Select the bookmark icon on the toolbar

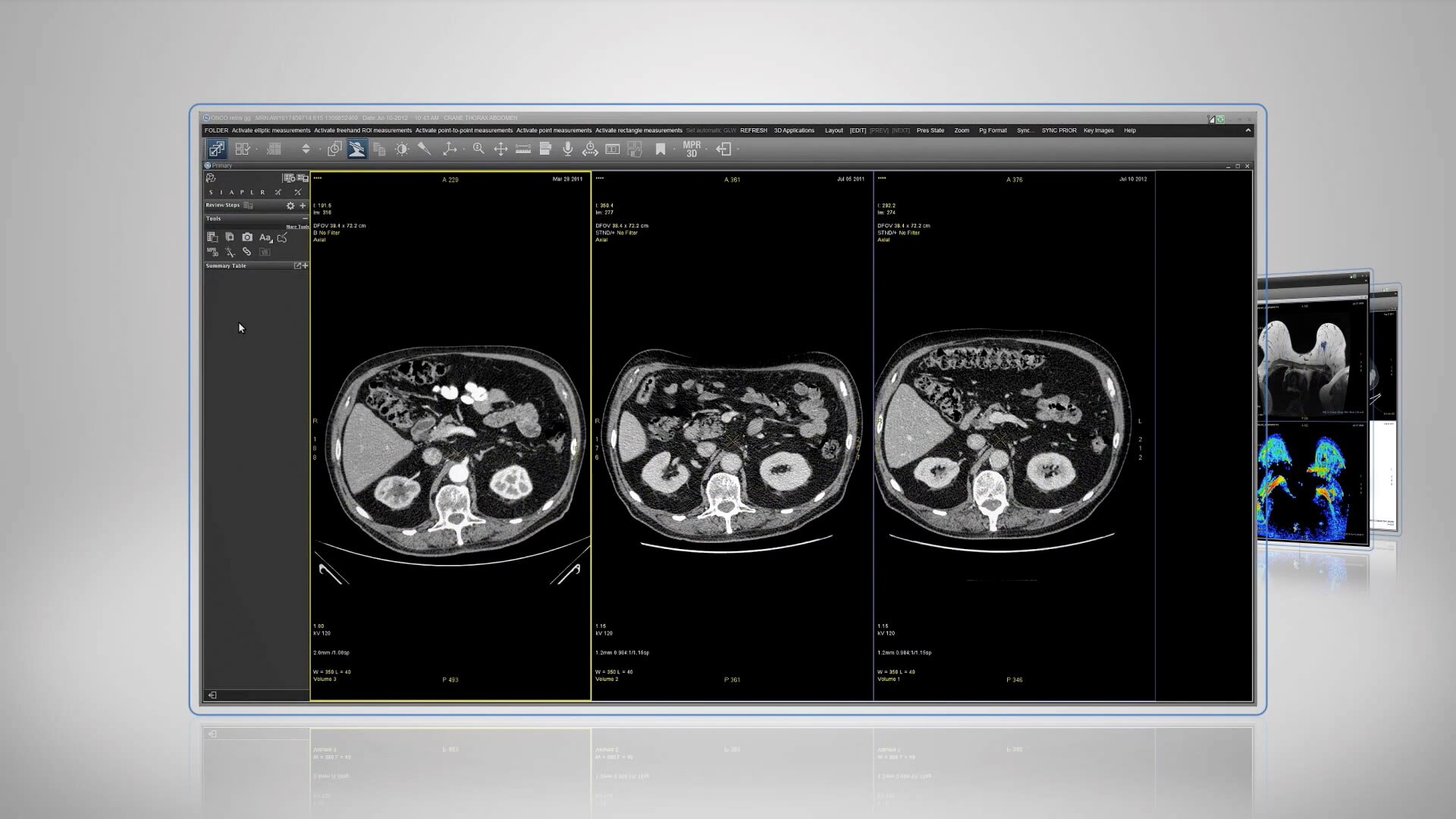[x=661, y=149]
